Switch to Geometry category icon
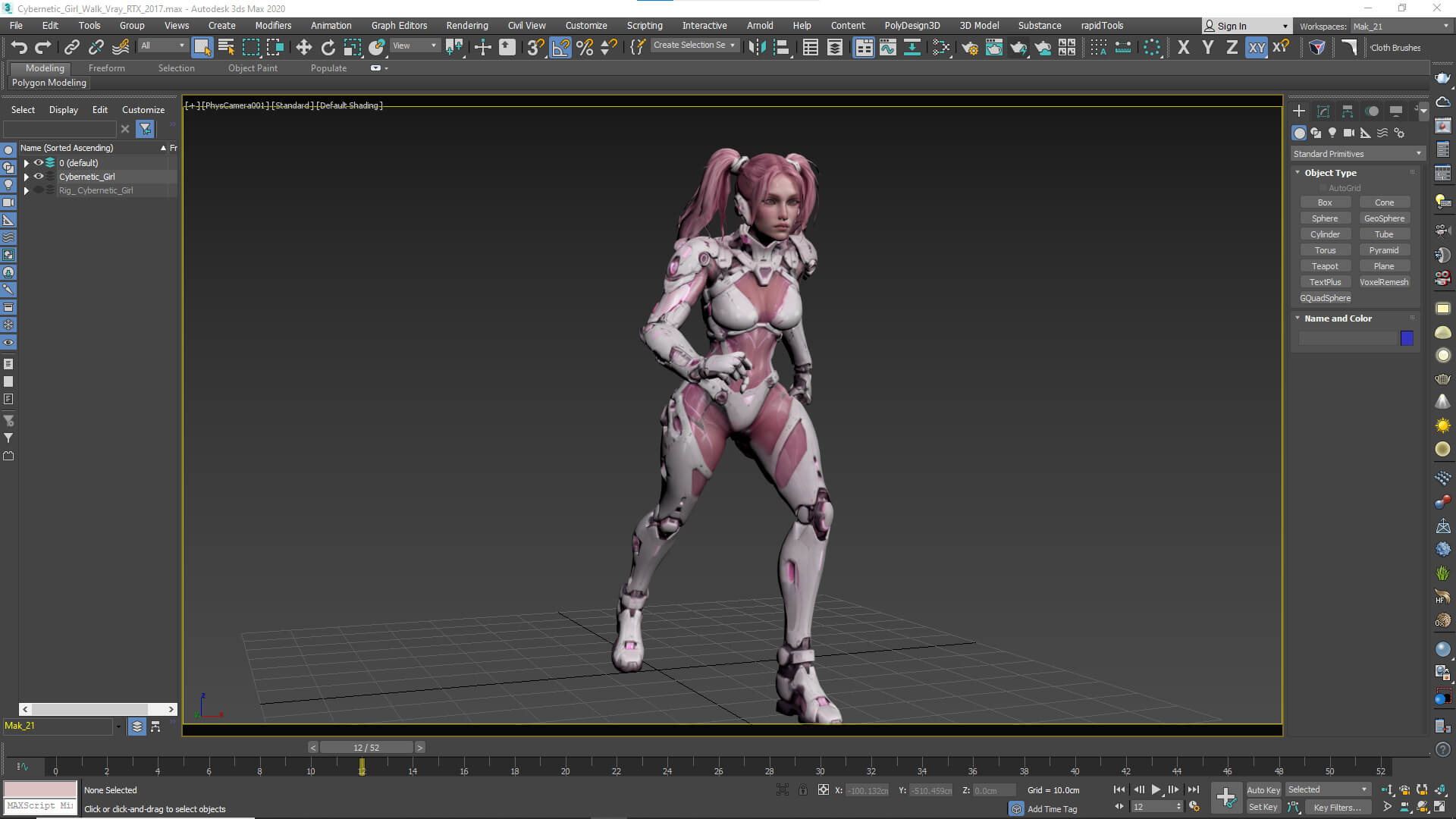The width and height of the screenshot is (1456, 819). [1299, 133]
